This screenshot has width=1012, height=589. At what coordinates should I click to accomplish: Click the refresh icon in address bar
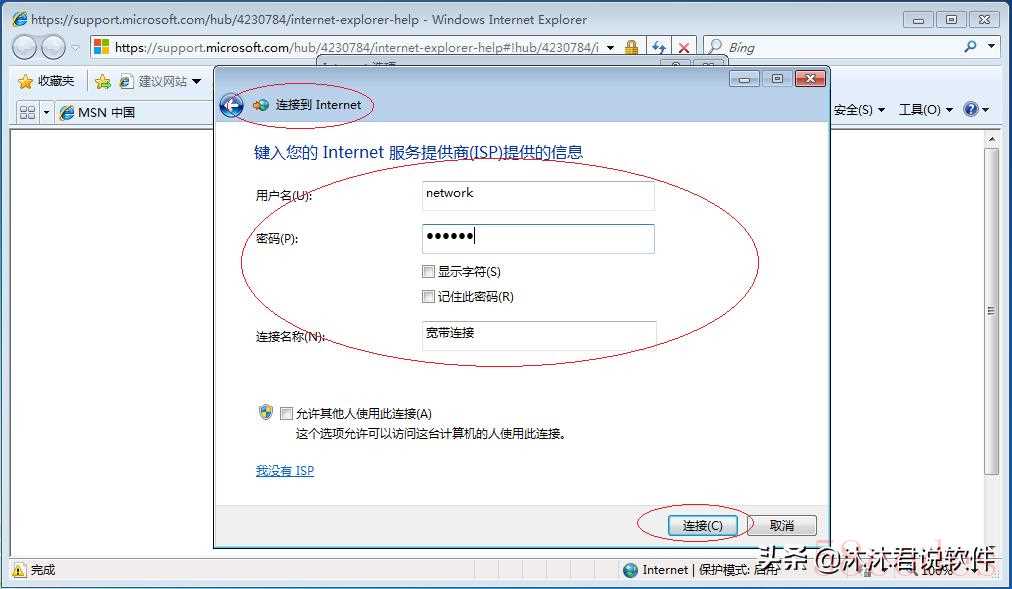pos(658,48)
